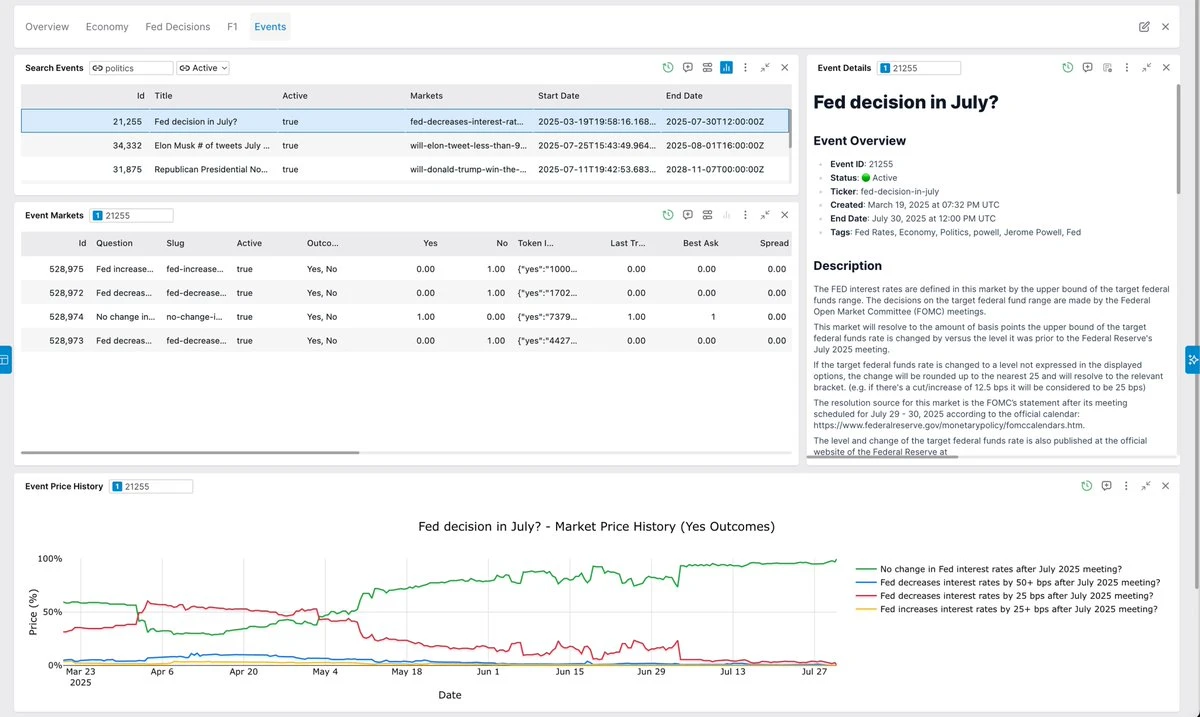Switch to the Fed Decisions tab
1200x717 pixels.
177,27
